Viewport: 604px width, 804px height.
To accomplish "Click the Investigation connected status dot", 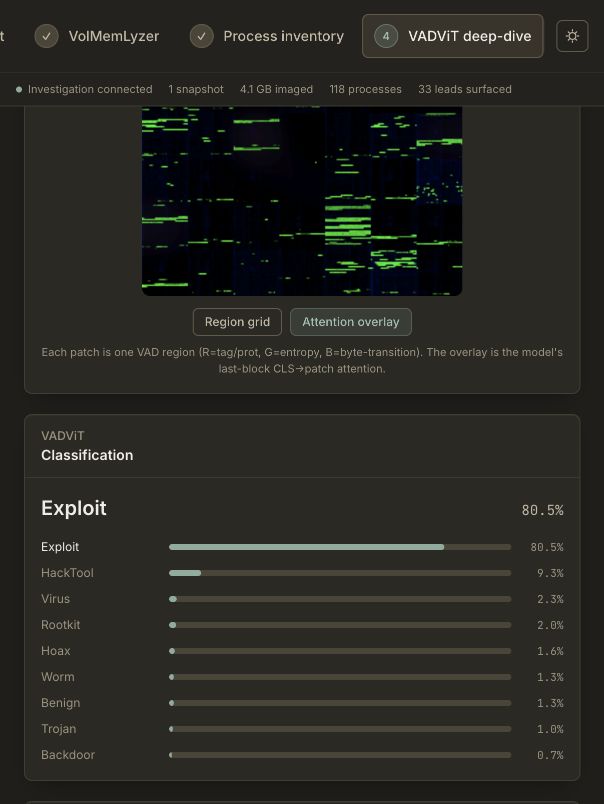I will [19, 89].
